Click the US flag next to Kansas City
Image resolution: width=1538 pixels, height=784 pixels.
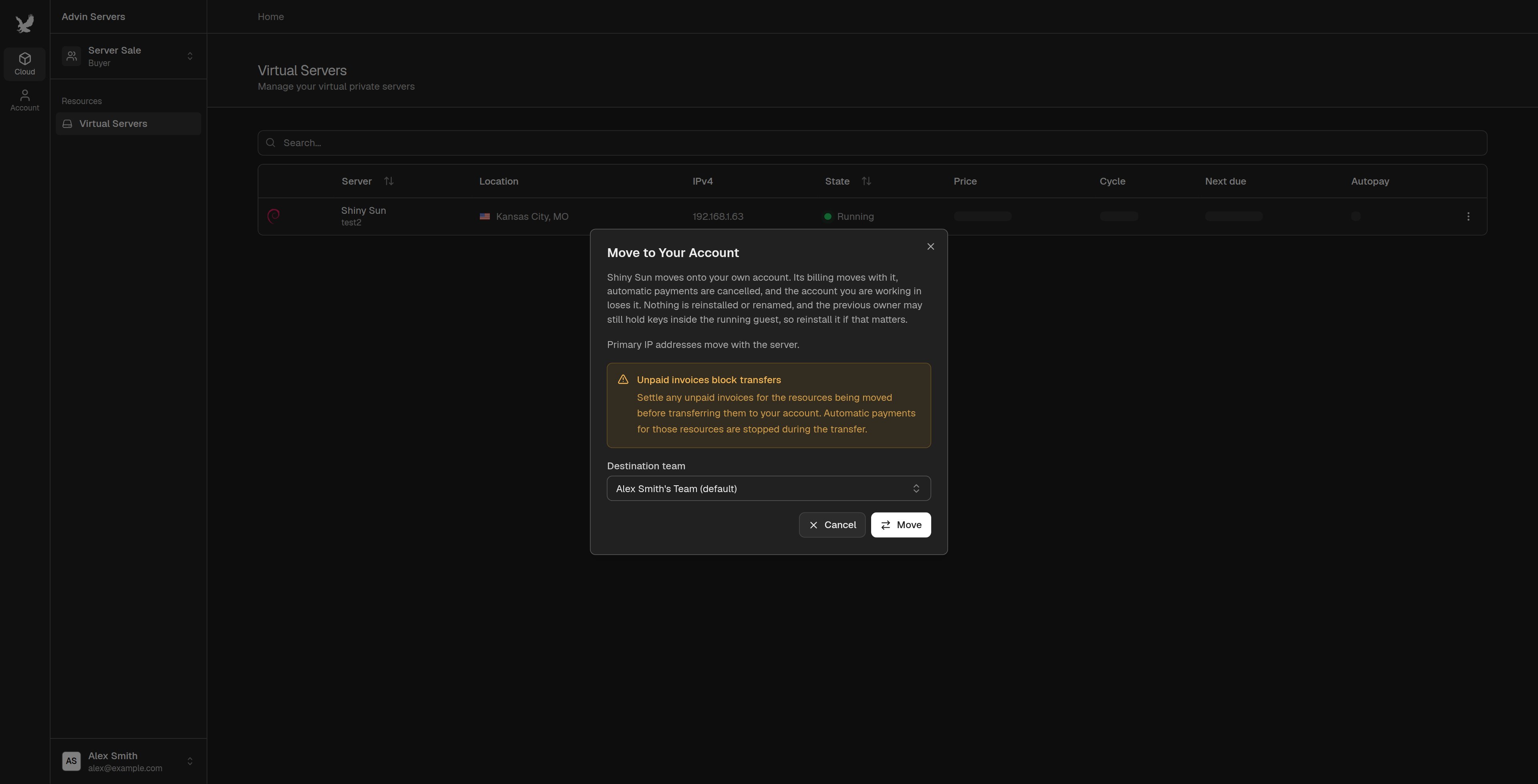485,216
